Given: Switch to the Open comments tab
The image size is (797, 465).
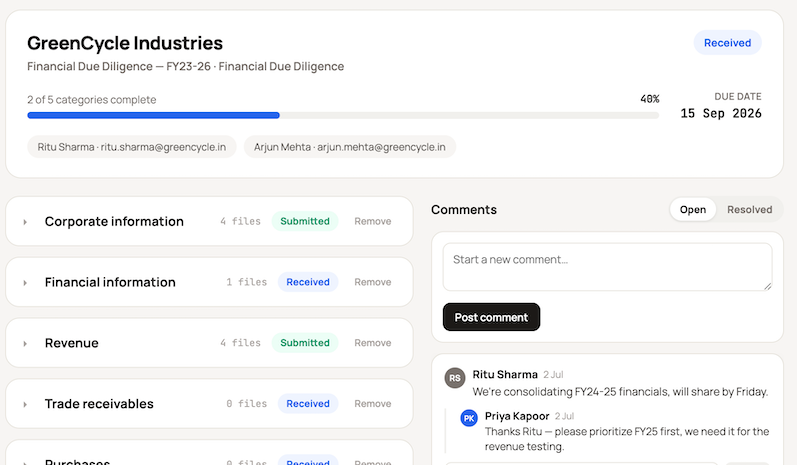Looking at the screenshot, I should click(x=693, y=209).
